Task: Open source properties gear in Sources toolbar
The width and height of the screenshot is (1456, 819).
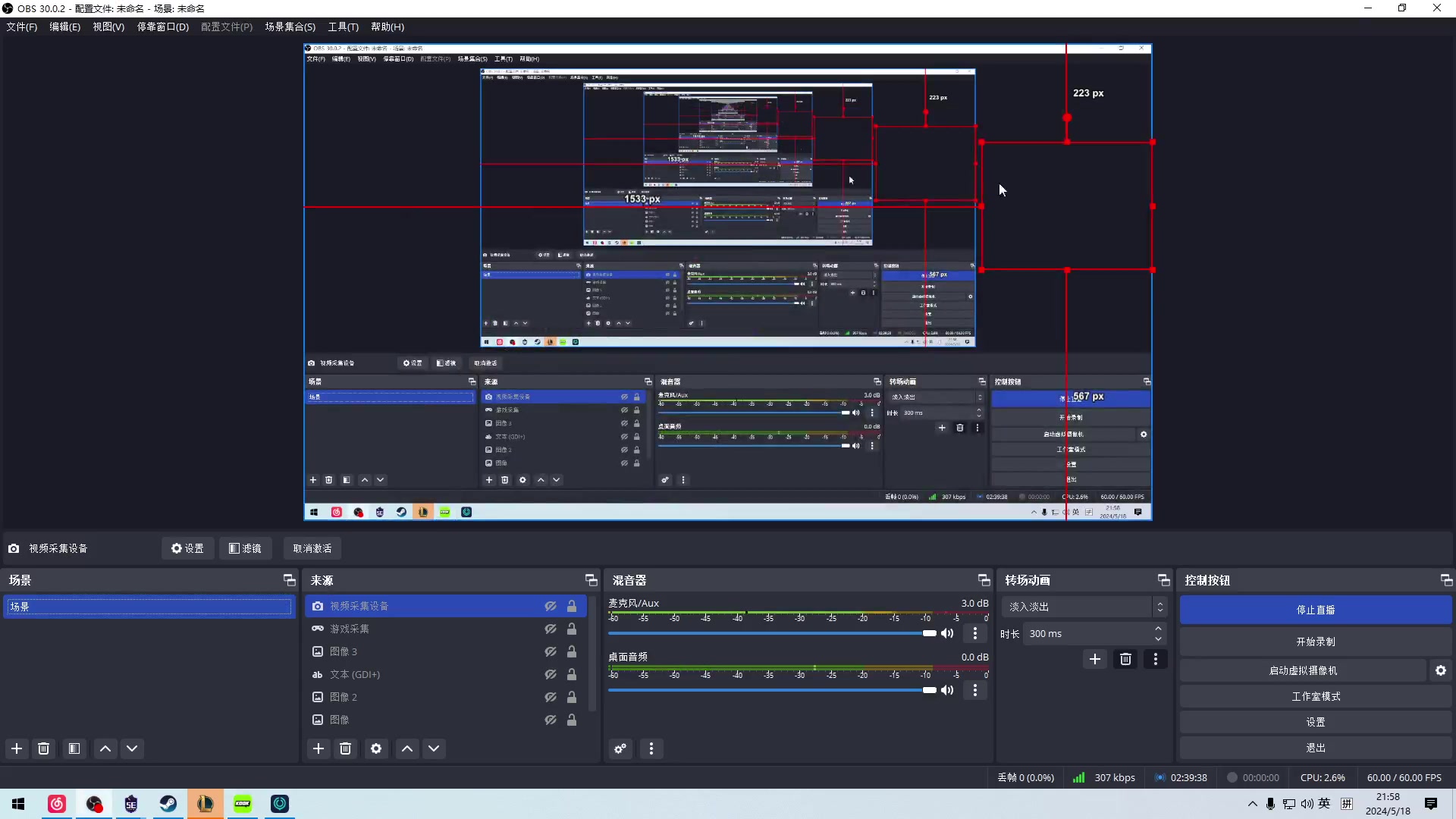Action: (x=376, y=748)
